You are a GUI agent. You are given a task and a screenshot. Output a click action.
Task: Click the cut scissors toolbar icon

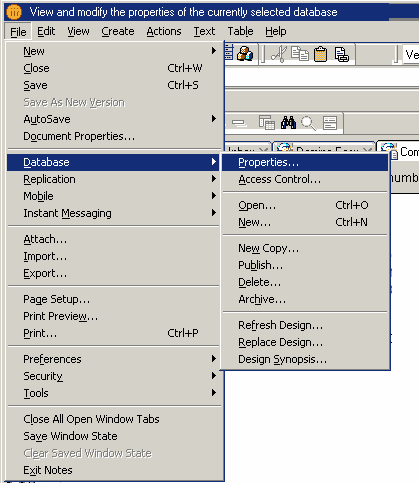[279, 54]
